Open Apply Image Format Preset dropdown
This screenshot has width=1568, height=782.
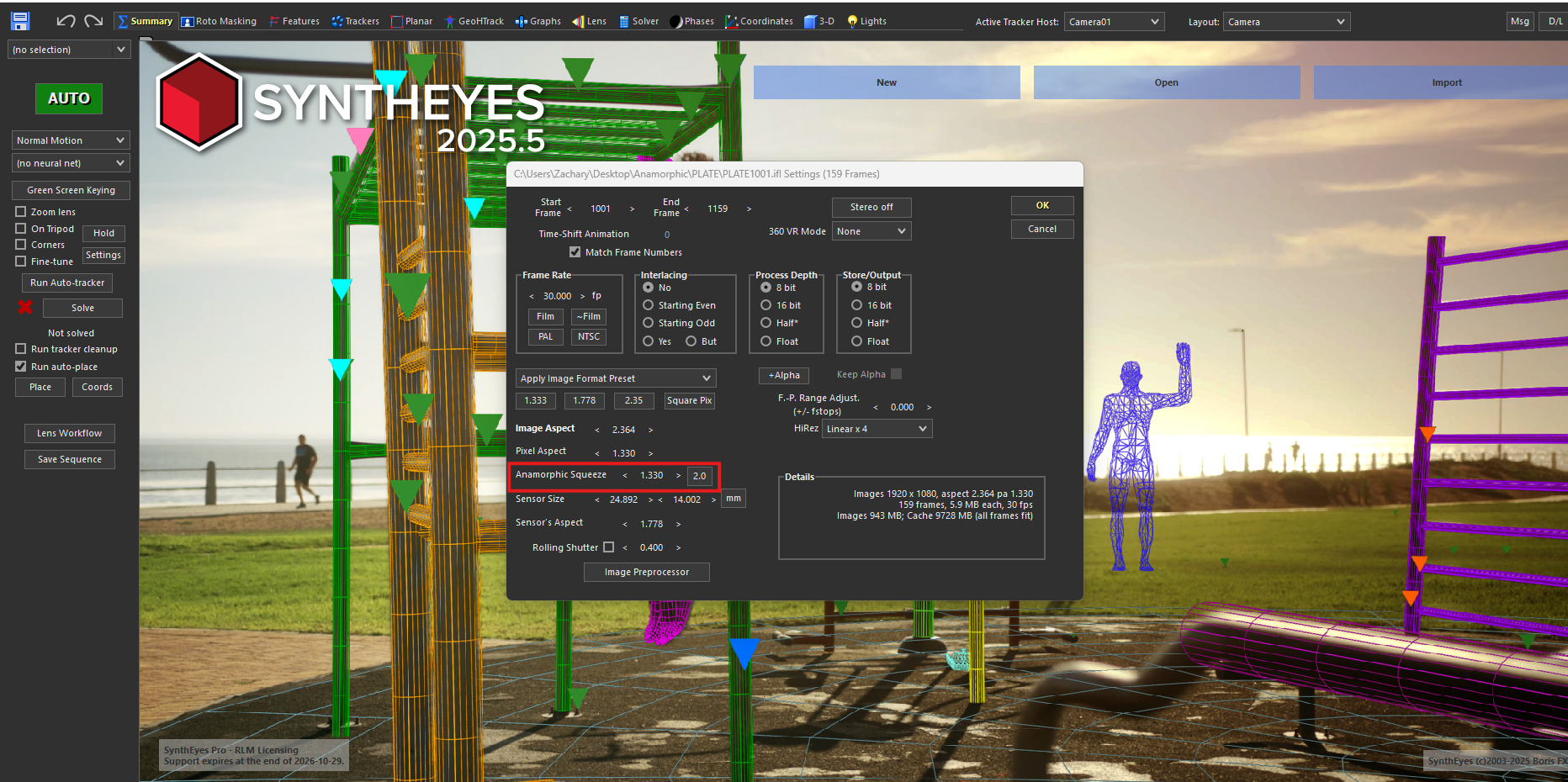tap(616, 378)
